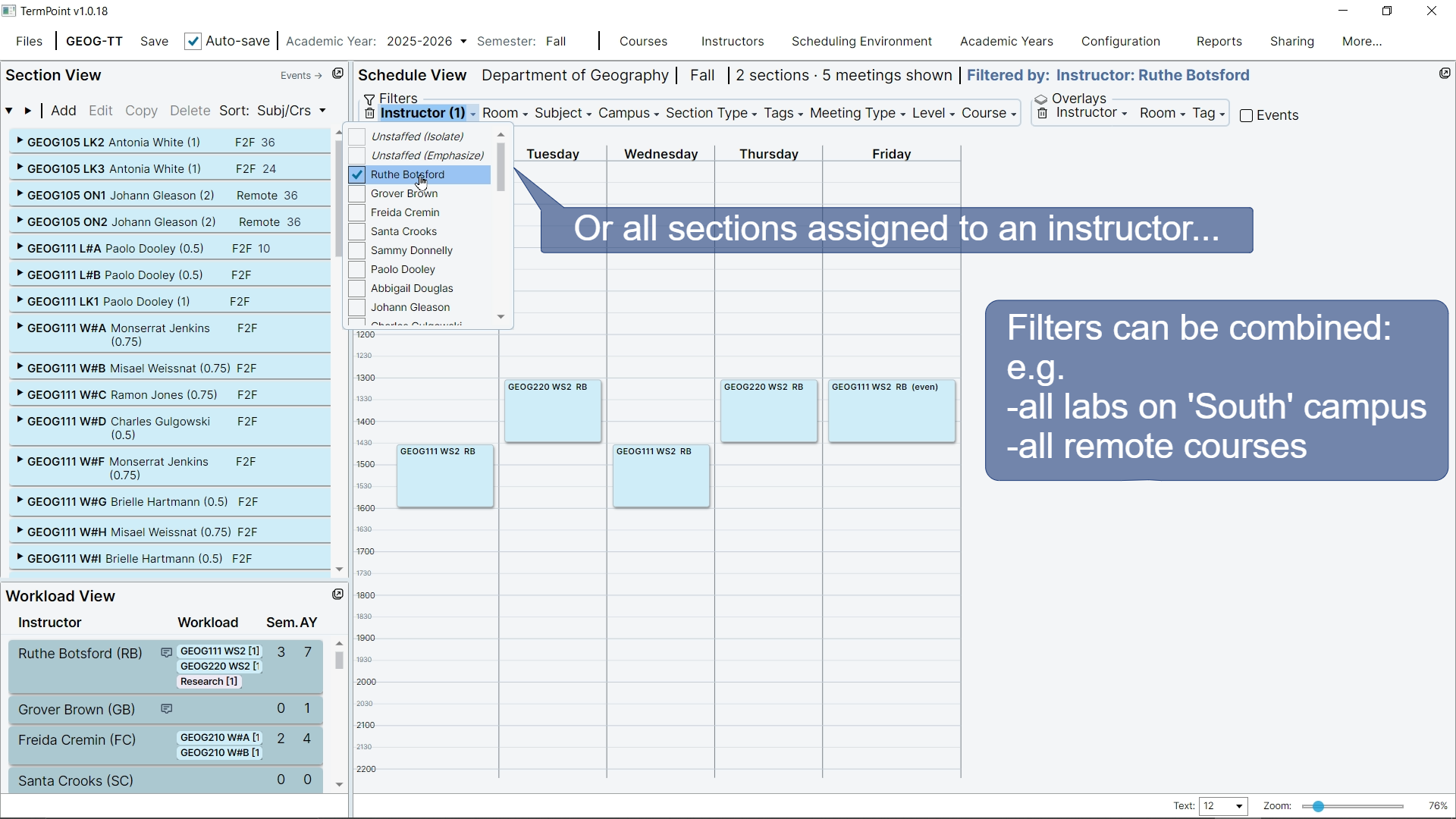Expand the GEOG105 LK2 Antonia White section
The width and height of the screenshot is (1456, 819).
pos(19,141)
